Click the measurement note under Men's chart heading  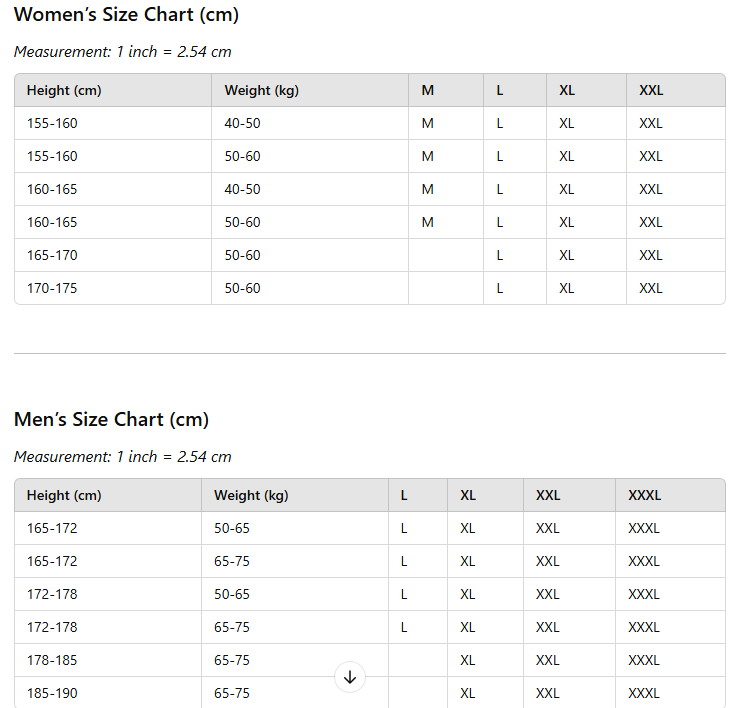[122, 457]
